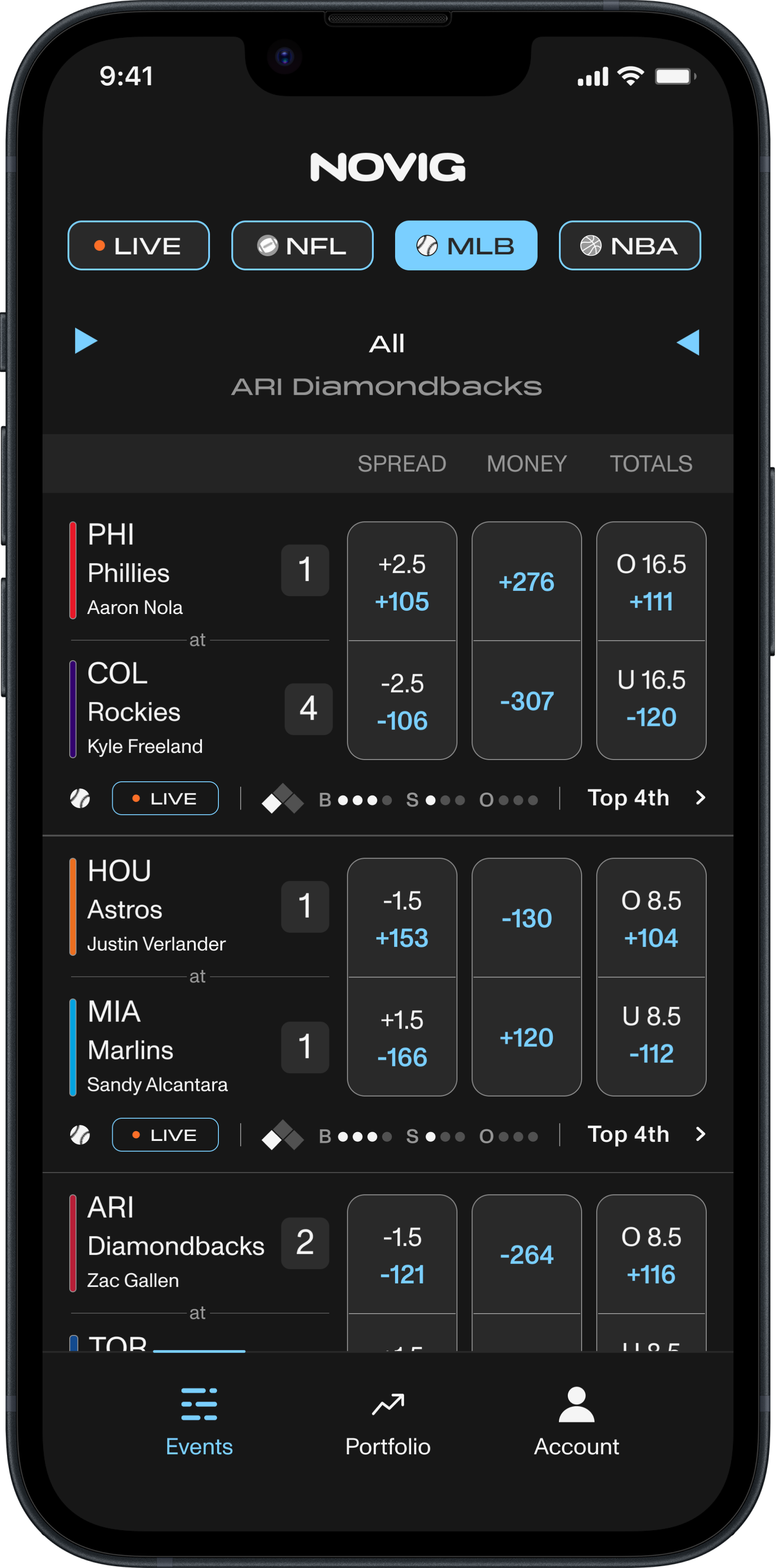Pick Under 8.5 at -112
This screenshot has width=776, height=1568.
[651, 1036]
